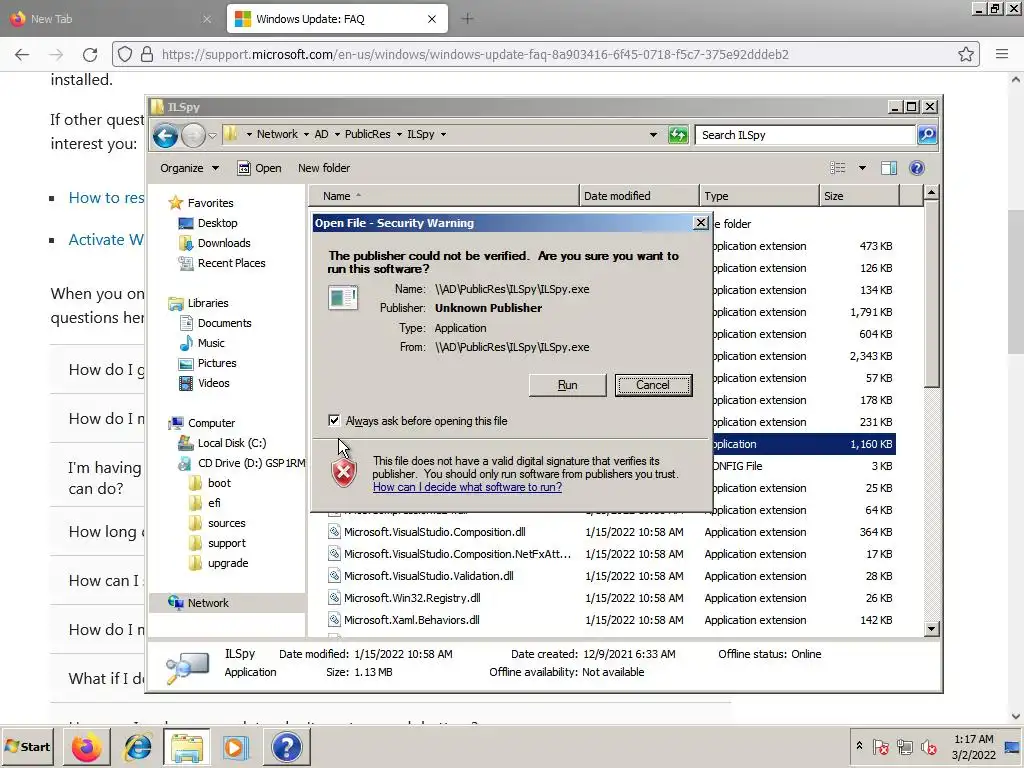This screenshot has height=768, width=1024.
Task: Open 'How can I decide what software to run?' link
Action: click(467, 487)
